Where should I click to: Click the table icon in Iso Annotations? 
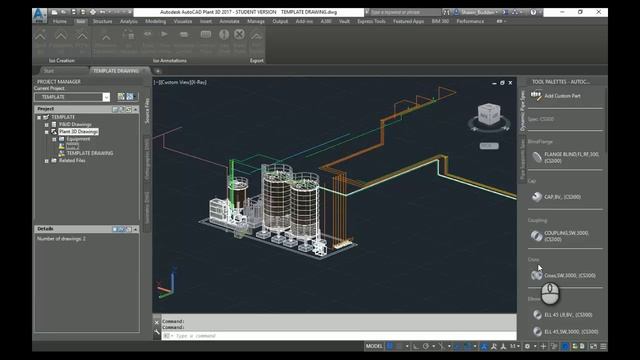[206, 35]
